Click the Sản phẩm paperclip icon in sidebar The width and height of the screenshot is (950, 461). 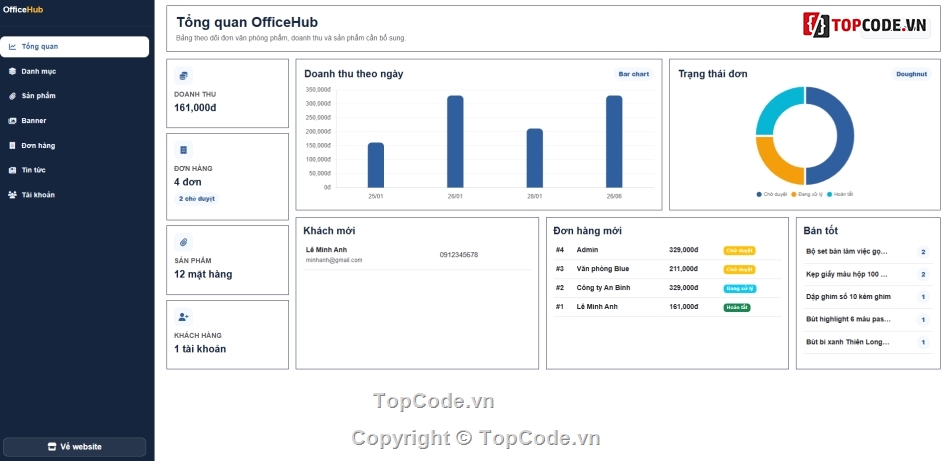pos(12,96)
